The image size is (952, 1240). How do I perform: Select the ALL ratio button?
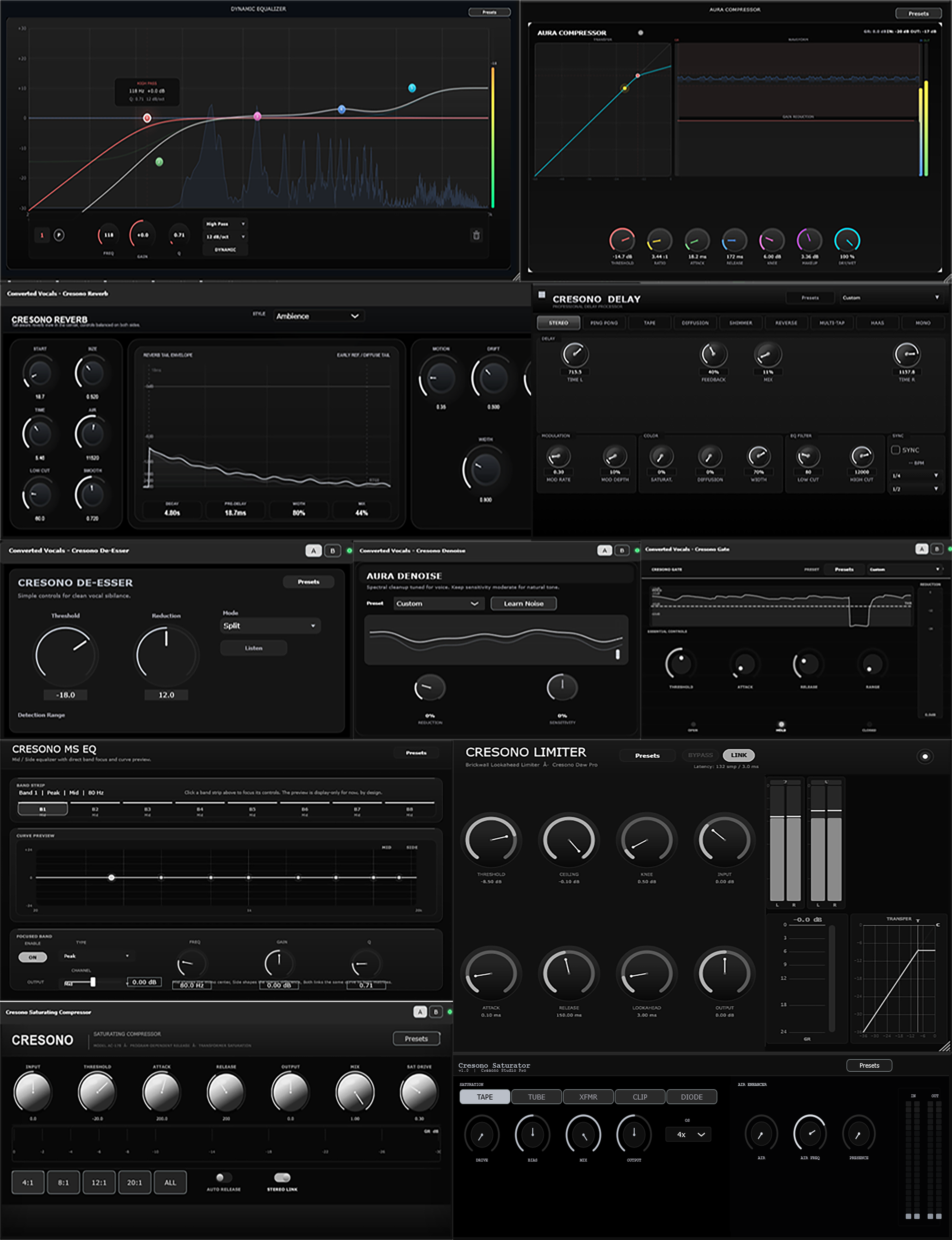click(x=170, y=1183)
